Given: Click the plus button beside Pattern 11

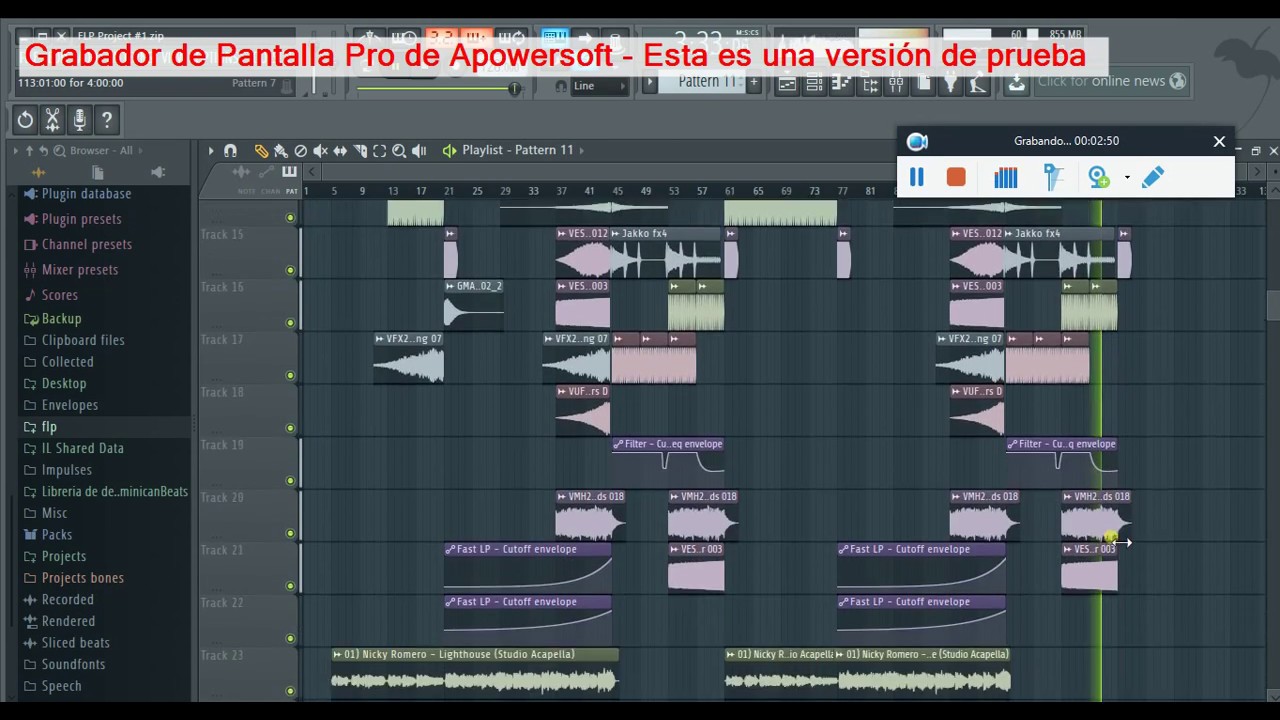Looking at the screenshot, I should pyautogui.click(x=753, y=83).
